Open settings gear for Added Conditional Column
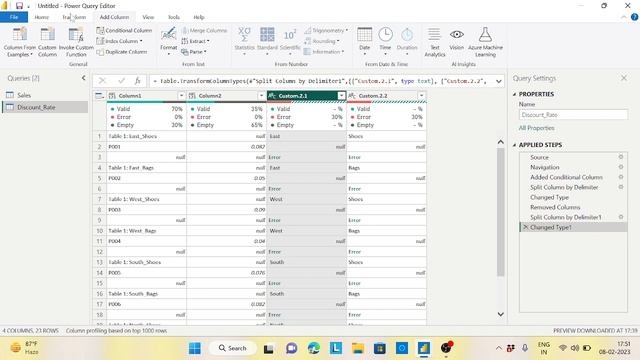The height and width of the screenshot is (360, 640). coord(621,177)
